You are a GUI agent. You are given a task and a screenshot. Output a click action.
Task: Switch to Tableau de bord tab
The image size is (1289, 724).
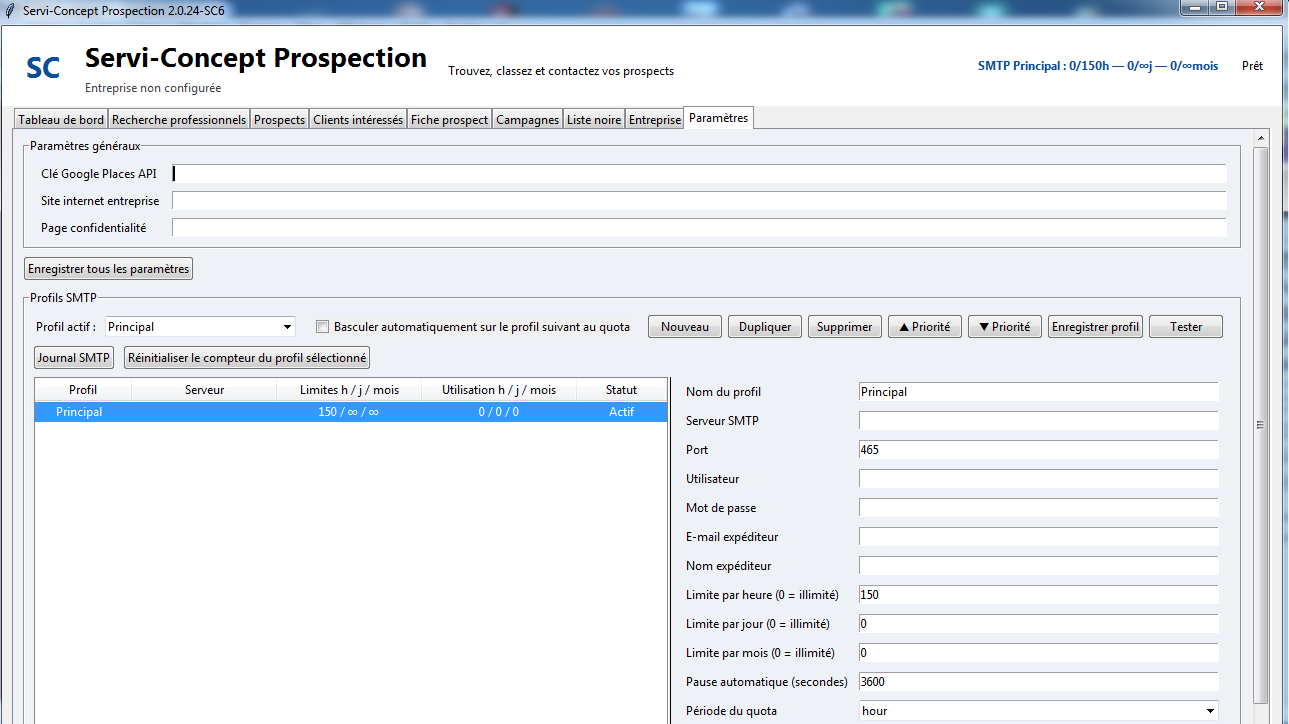tap(61, 120)
